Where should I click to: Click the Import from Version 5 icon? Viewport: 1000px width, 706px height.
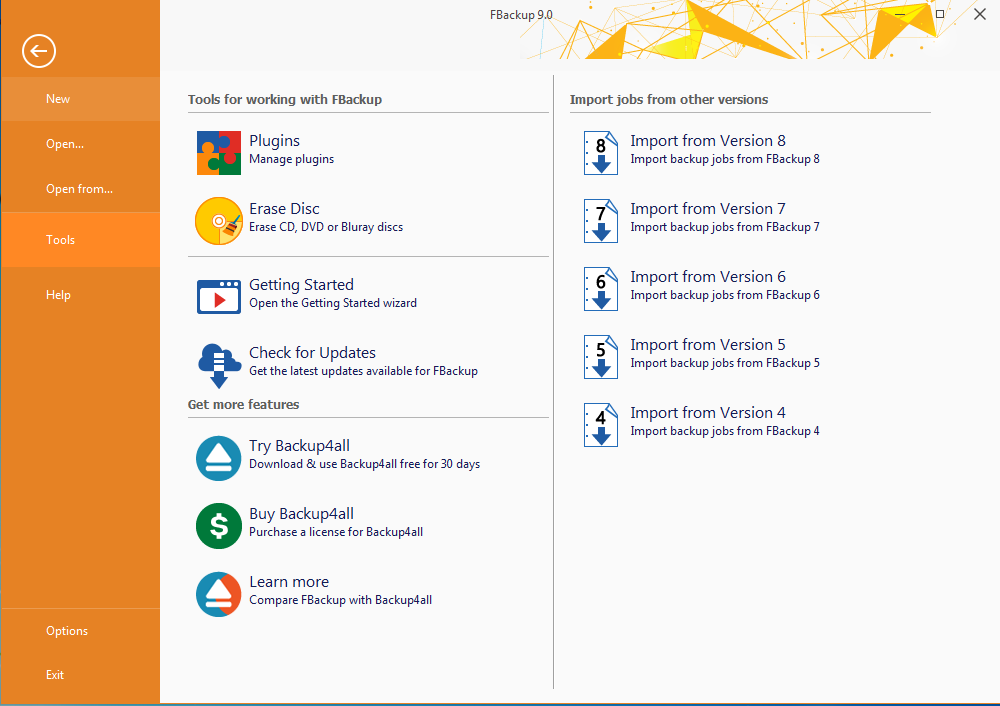tap(601, 357)
